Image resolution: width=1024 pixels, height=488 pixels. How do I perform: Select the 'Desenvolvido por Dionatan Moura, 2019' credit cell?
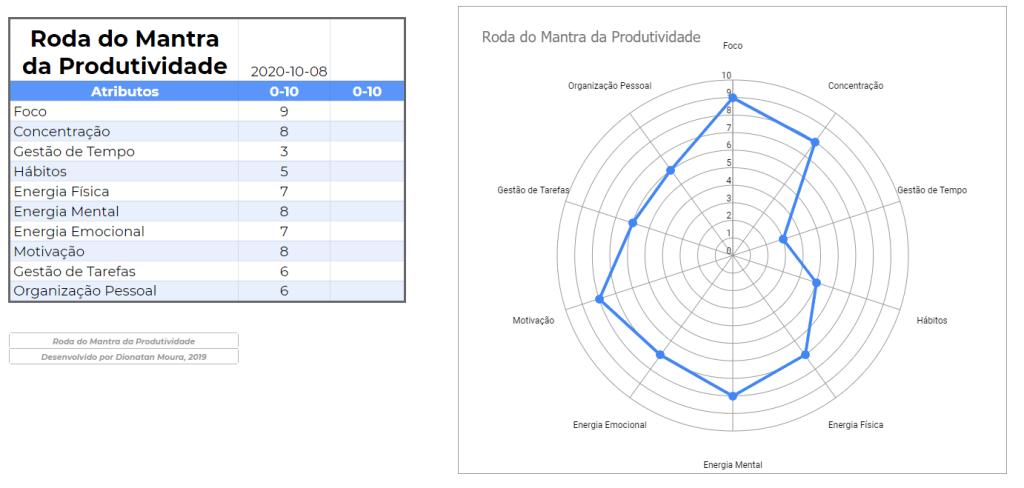tap(124, 357)
